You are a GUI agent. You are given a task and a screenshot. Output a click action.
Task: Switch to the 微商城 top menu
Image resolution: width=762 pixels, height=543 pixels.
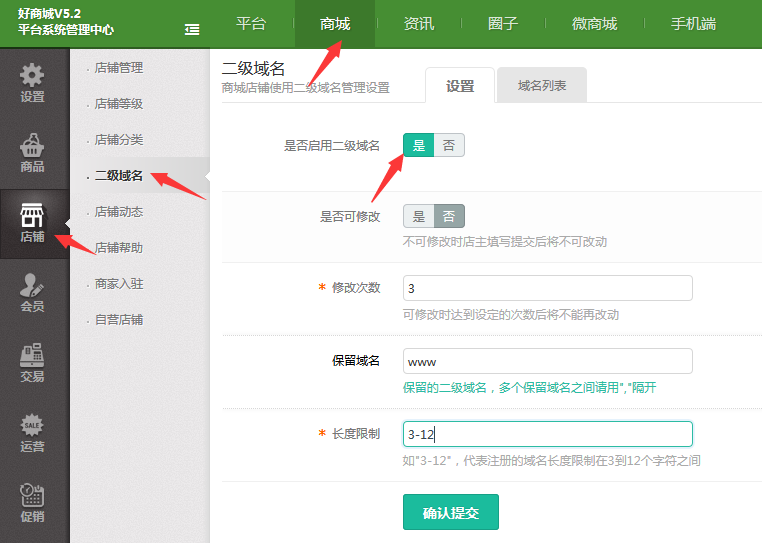pos(594,24)
